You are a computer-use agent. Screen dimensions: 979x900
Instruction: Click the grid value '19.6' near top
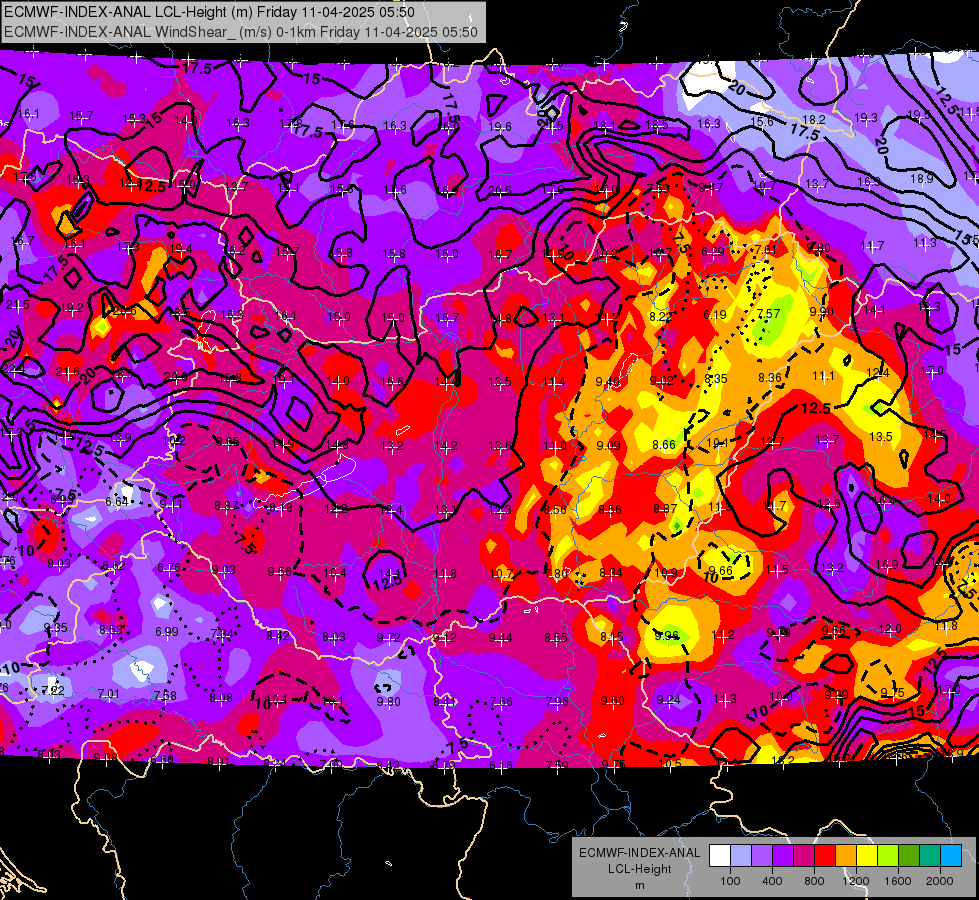pos(499,127)
